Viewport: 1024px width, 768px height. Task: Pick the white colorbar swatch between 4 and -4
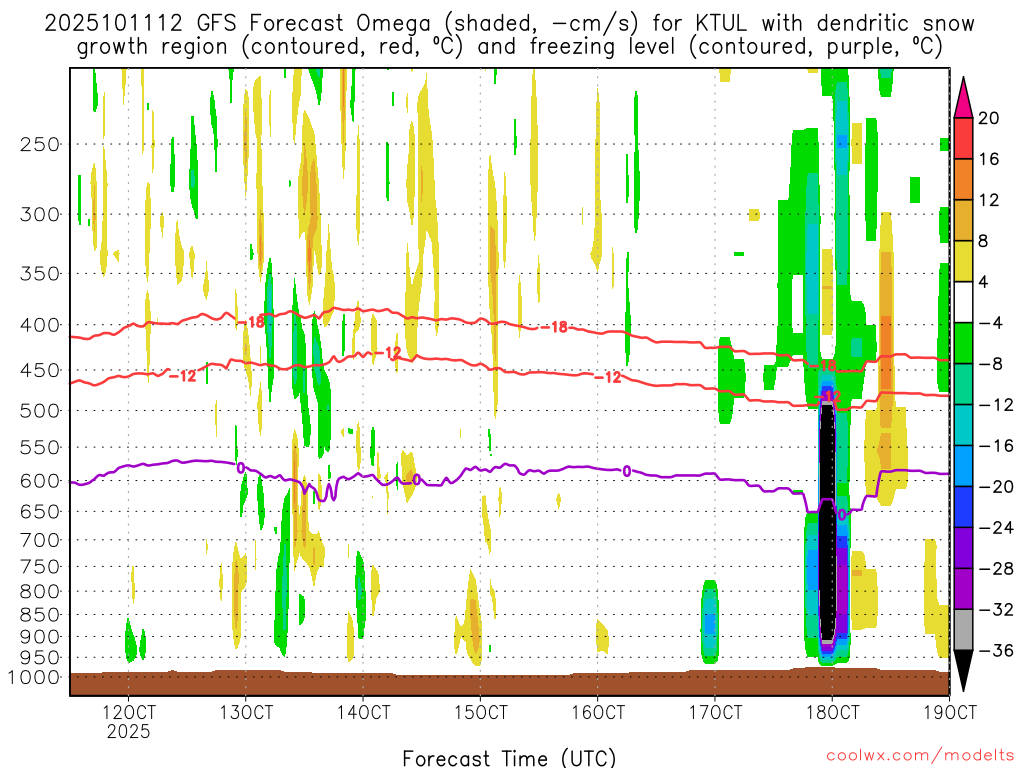click(x=964, y=302)
